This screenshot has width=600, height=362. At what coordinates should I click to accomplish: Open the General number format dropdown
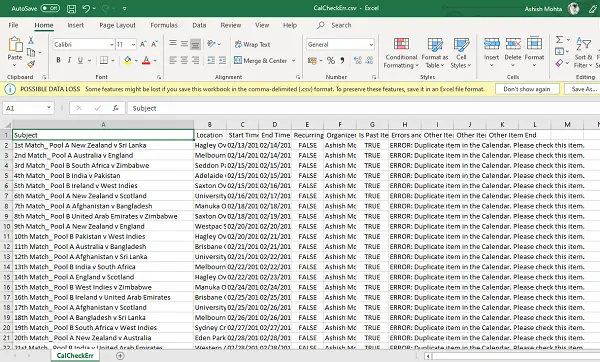(x=371, y=45)
